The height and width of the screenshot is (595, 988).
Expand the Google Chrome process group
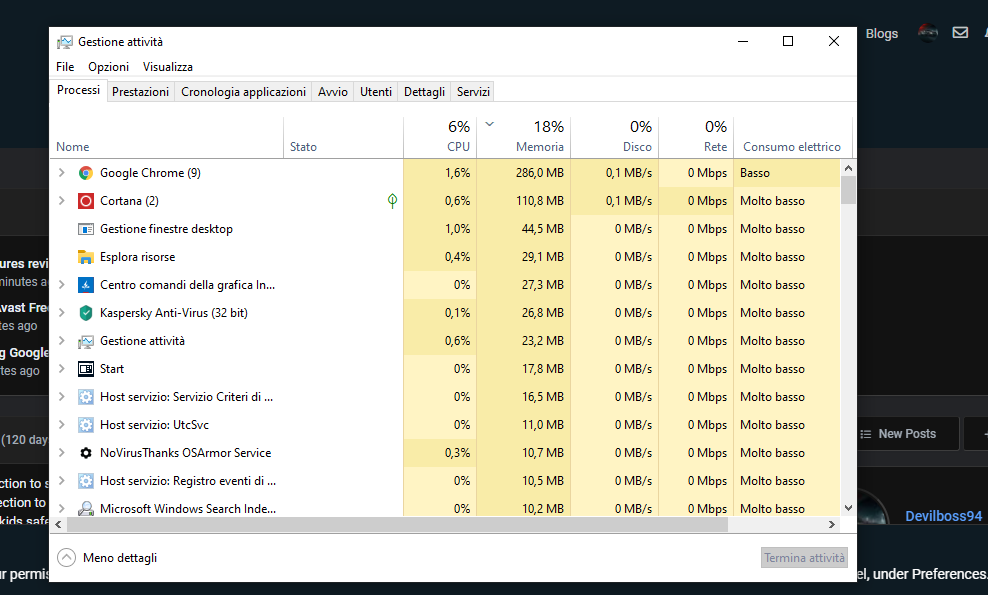point(61,173)
